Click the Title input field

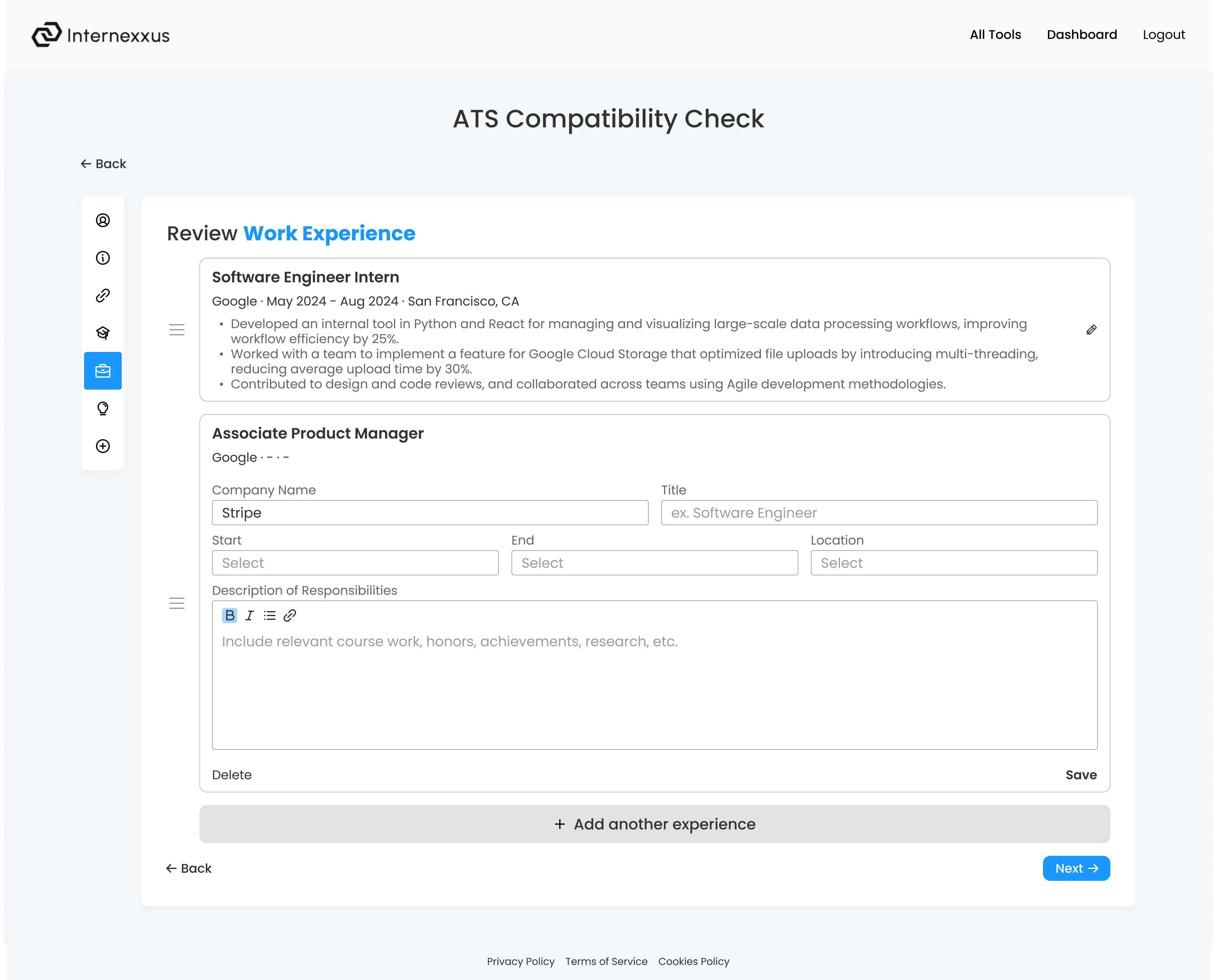[x=880, y=513]
